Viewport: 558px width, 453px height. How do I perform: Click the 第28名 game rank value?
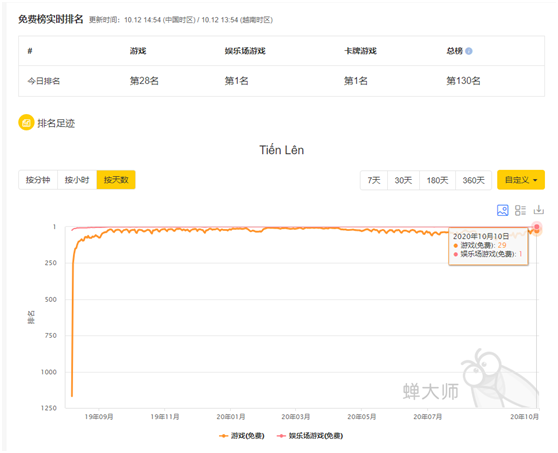[144, 81]
